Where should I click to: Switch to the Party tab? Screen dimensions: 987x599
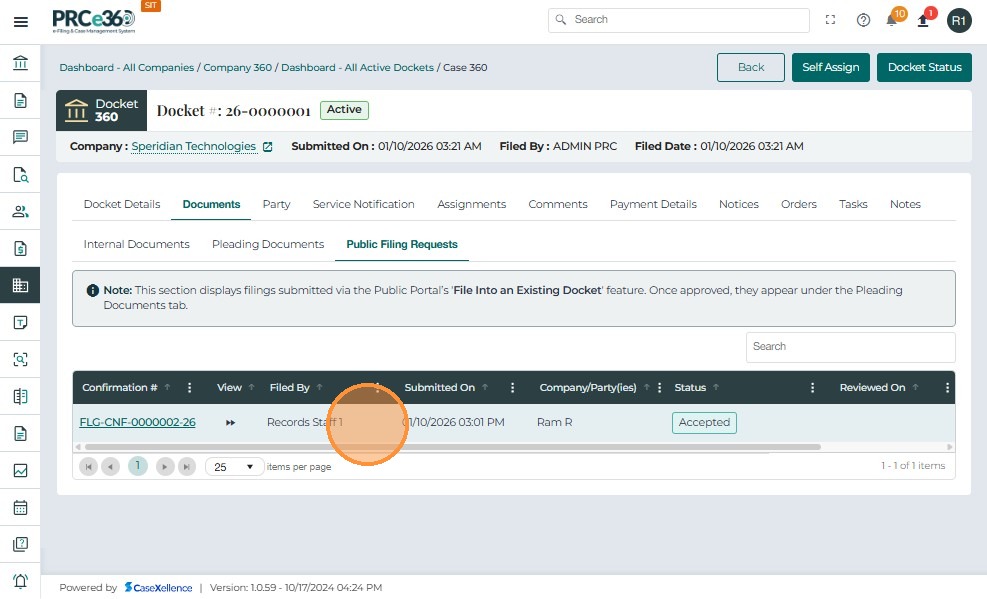pos(276,204)
